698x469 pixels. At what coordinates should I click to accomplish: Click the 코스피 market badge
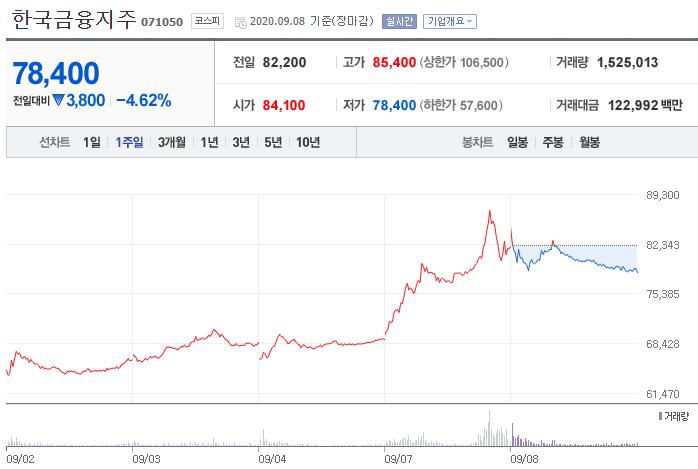pos(207,21)
